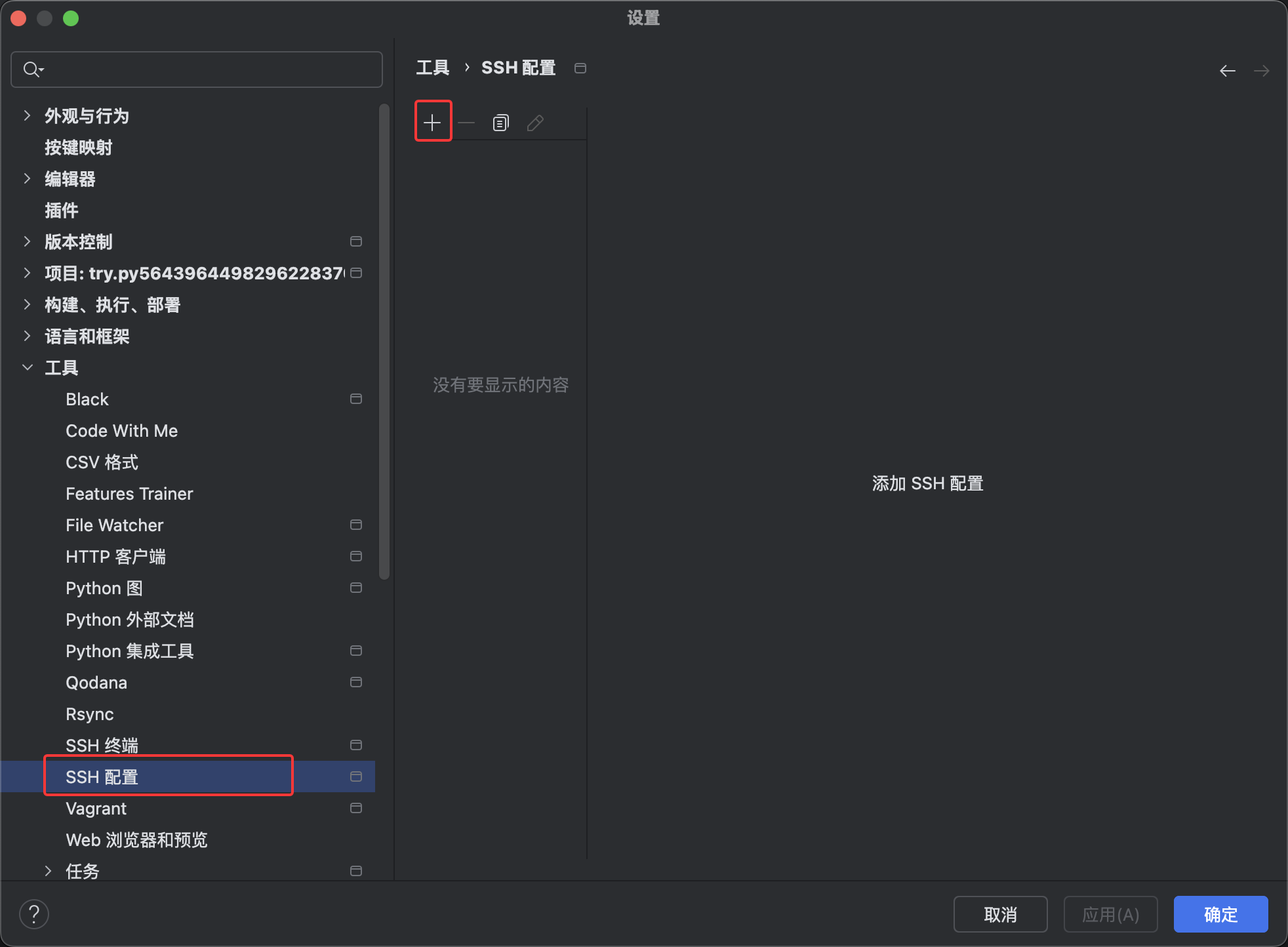Add a new SSH configuration with plus icon

click(433, 121)
